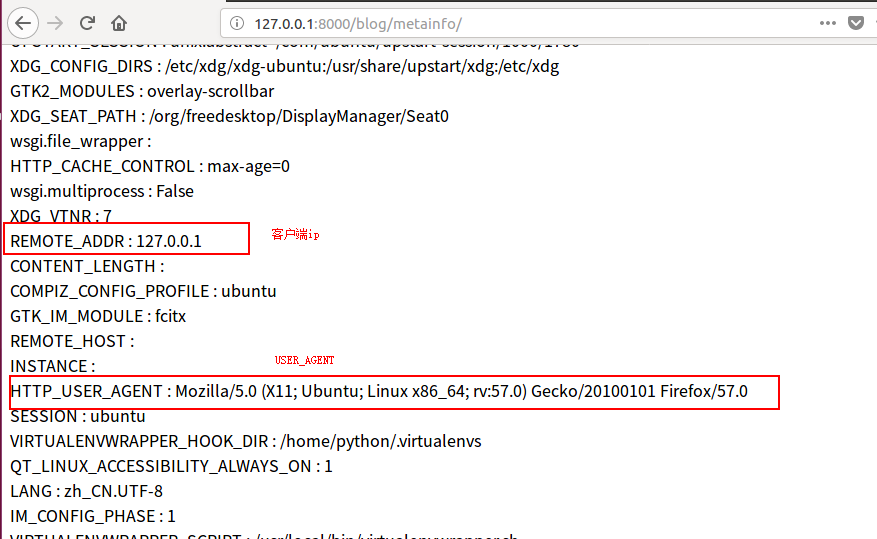Click the wsgi.multiprocess : False text
877x539 pixels.
(102, 191)
